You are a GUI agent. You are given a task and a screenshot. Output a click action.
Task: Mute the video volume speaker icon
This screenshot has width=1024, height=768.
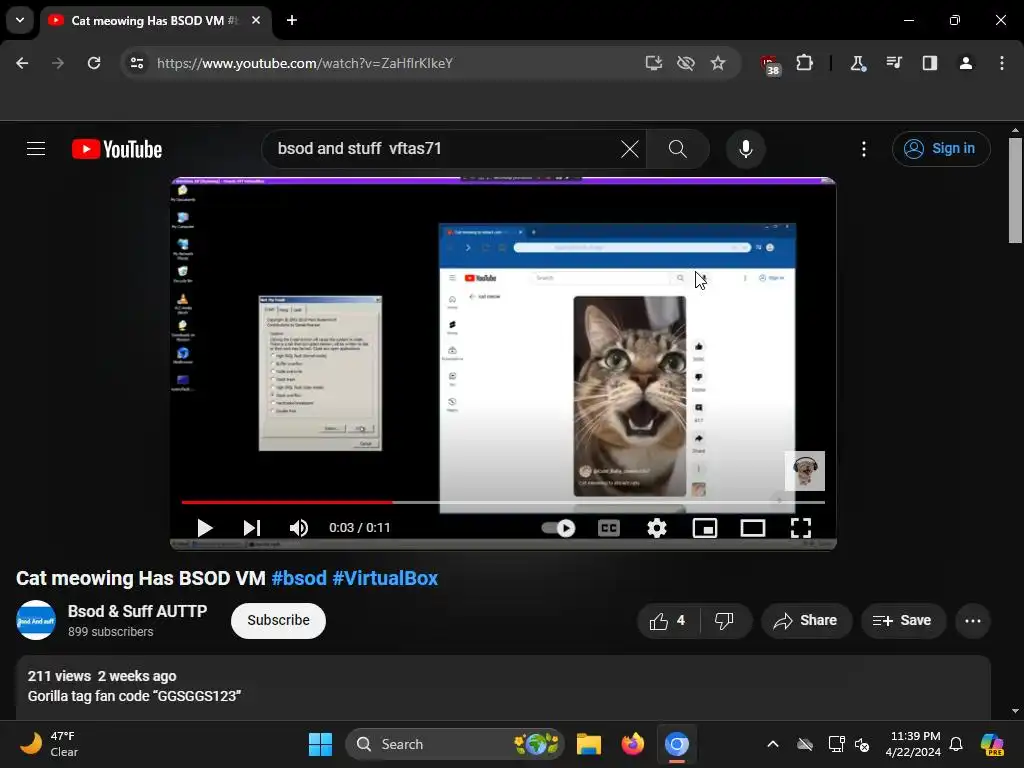298,528
